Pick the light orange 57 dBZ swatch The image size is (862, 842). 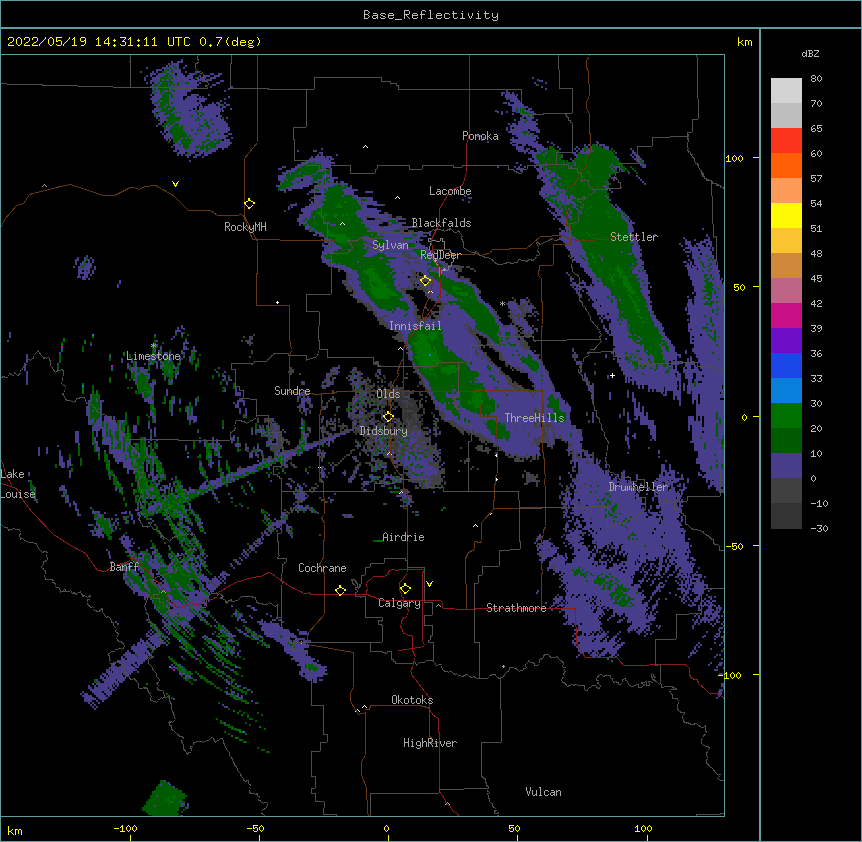coord(786,191)
